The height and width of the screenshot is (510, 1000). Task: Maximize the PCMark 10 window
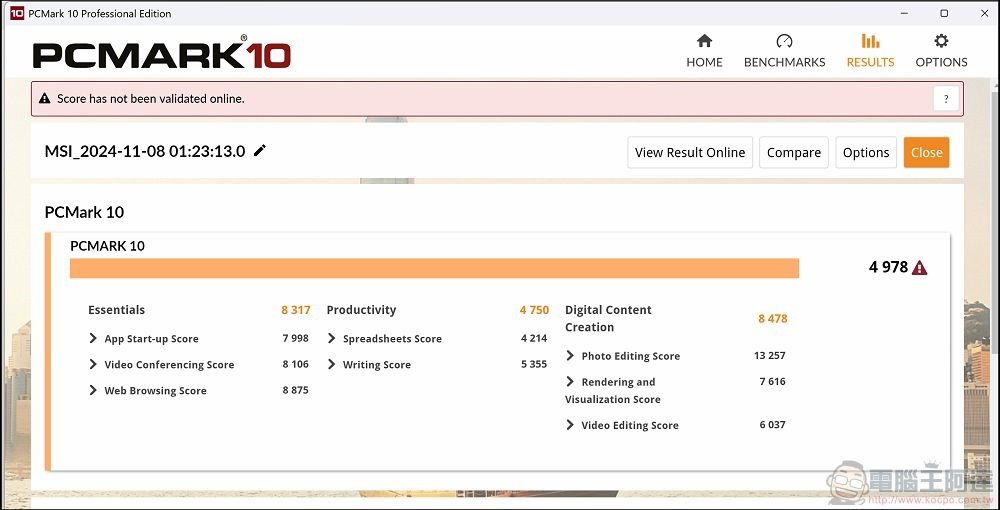point(944,13)
